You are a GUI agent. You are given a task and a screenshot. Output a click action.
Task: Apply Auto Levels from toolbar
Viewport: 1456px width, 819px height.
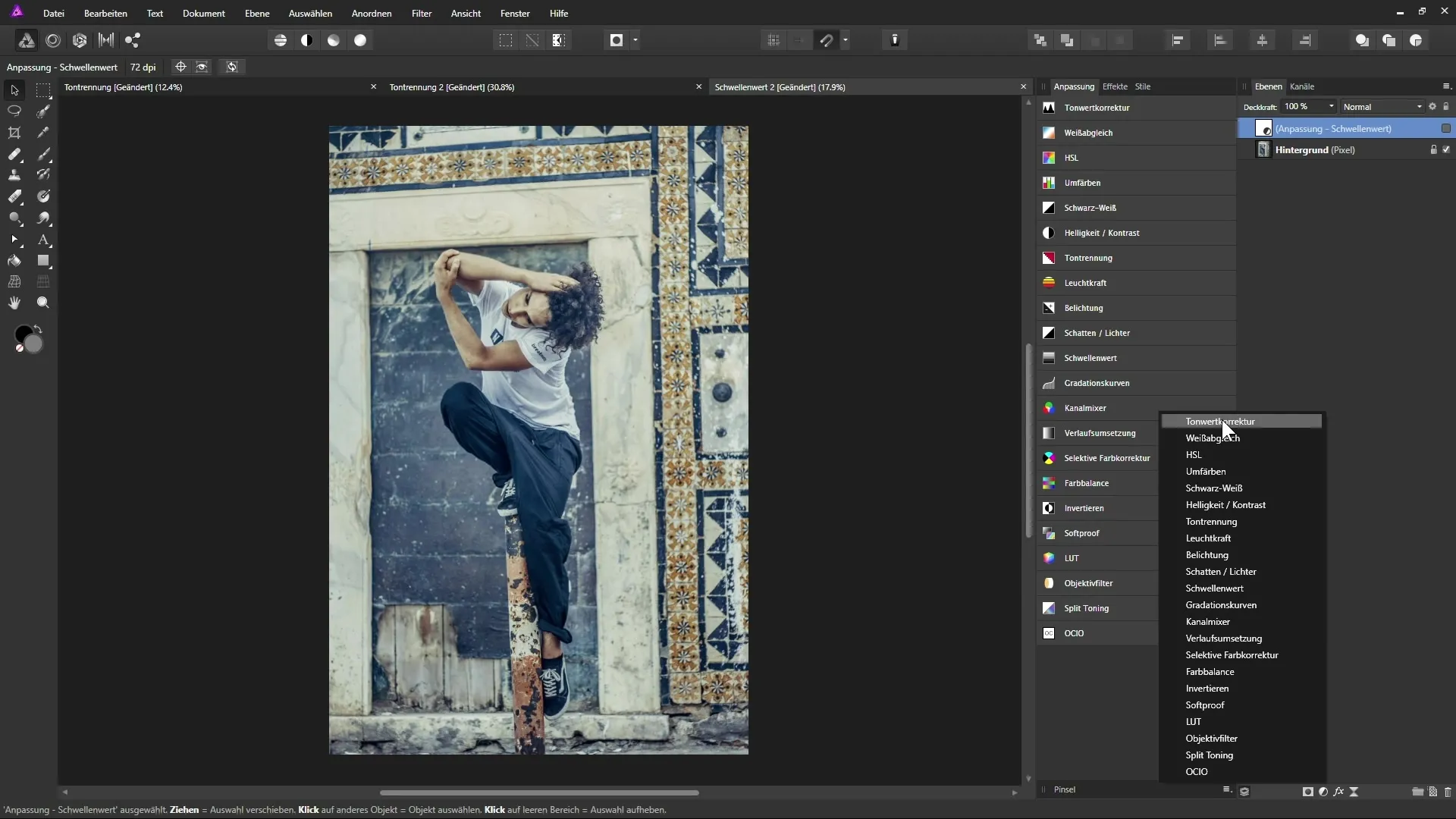(281, 40)
